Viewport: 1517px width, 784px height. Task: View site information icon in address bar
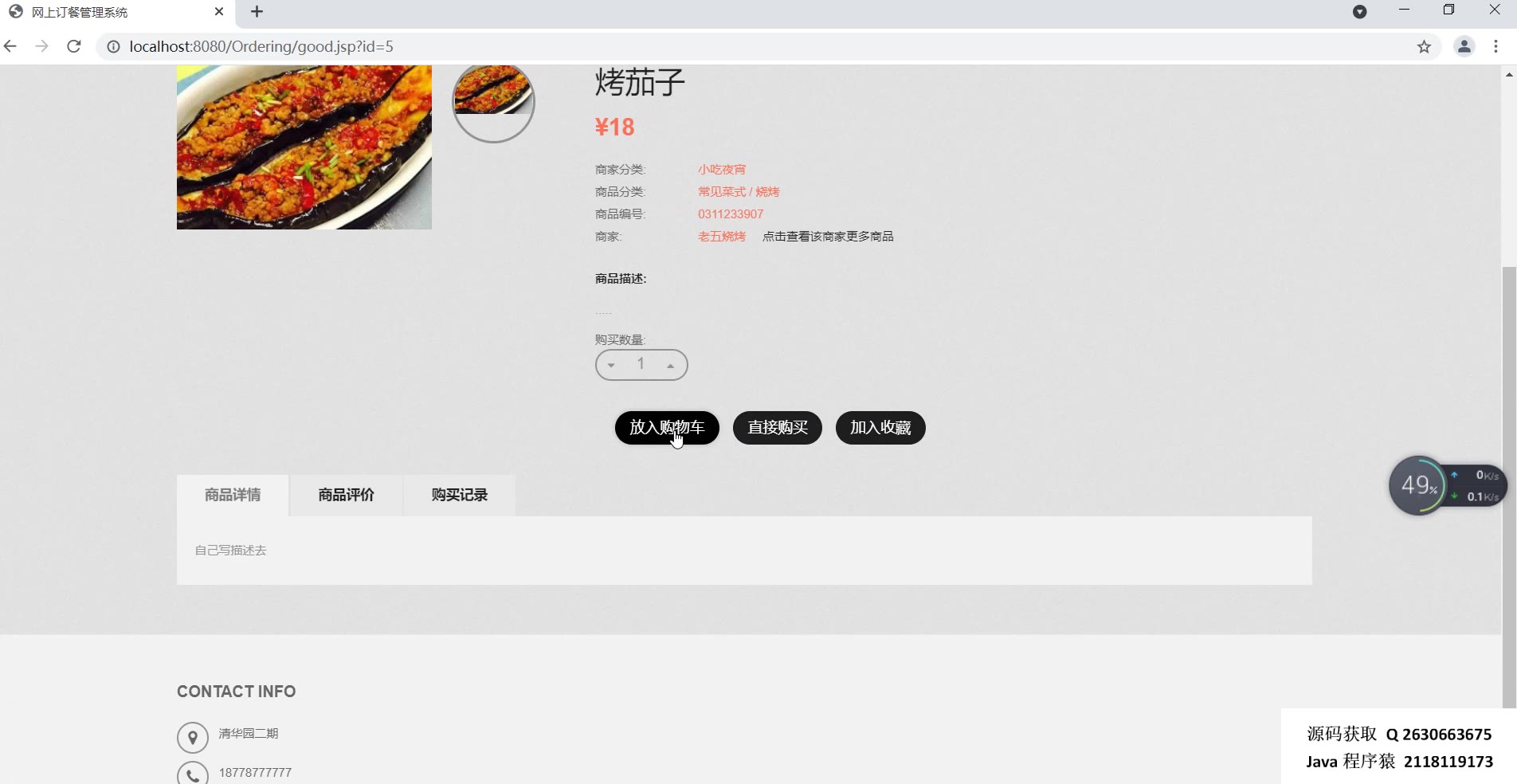(113, 46)
